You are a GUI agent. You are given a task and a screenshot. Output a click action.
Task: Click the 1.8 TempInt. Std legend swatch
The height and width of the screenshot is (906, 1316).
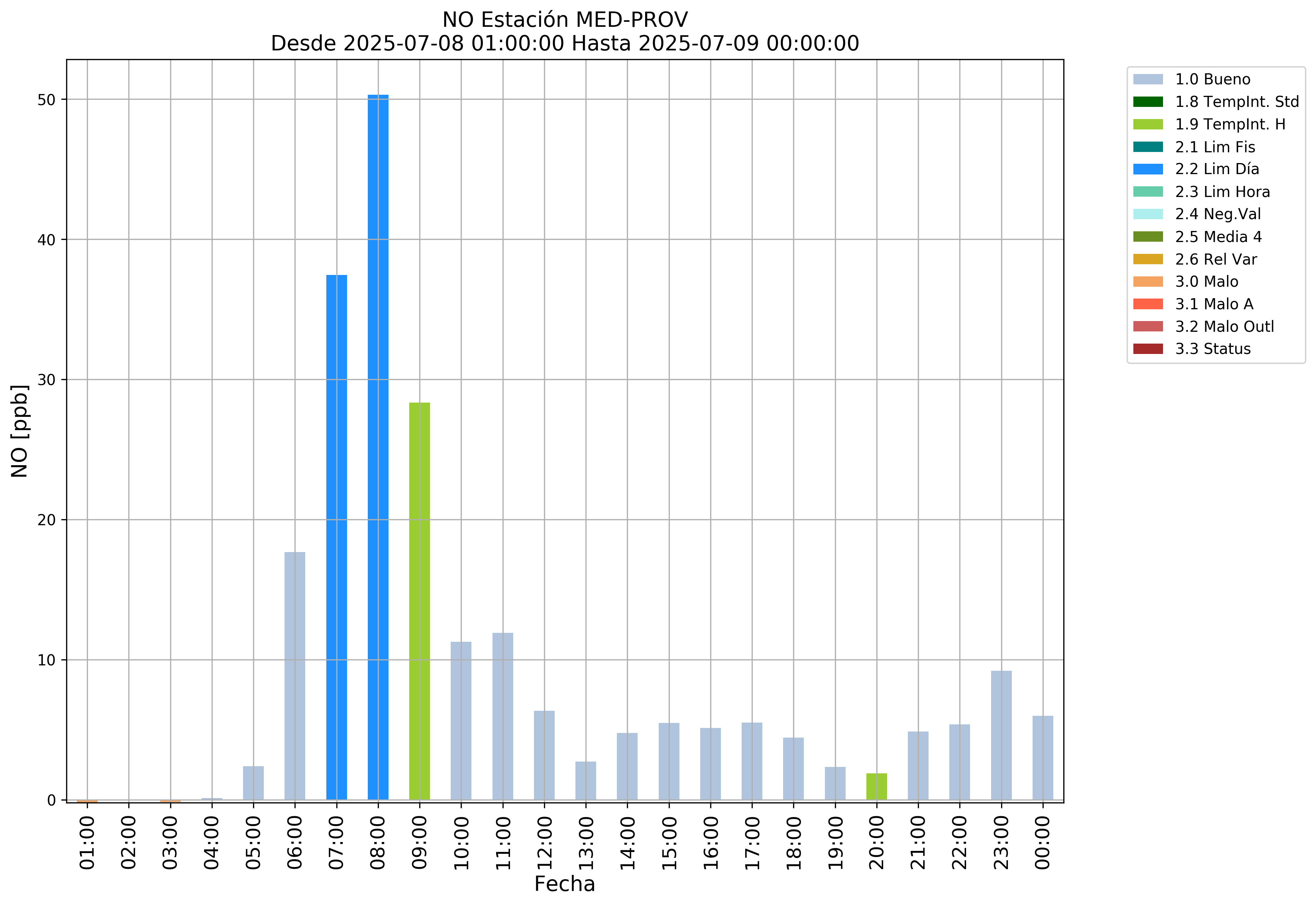point(1147,102)
